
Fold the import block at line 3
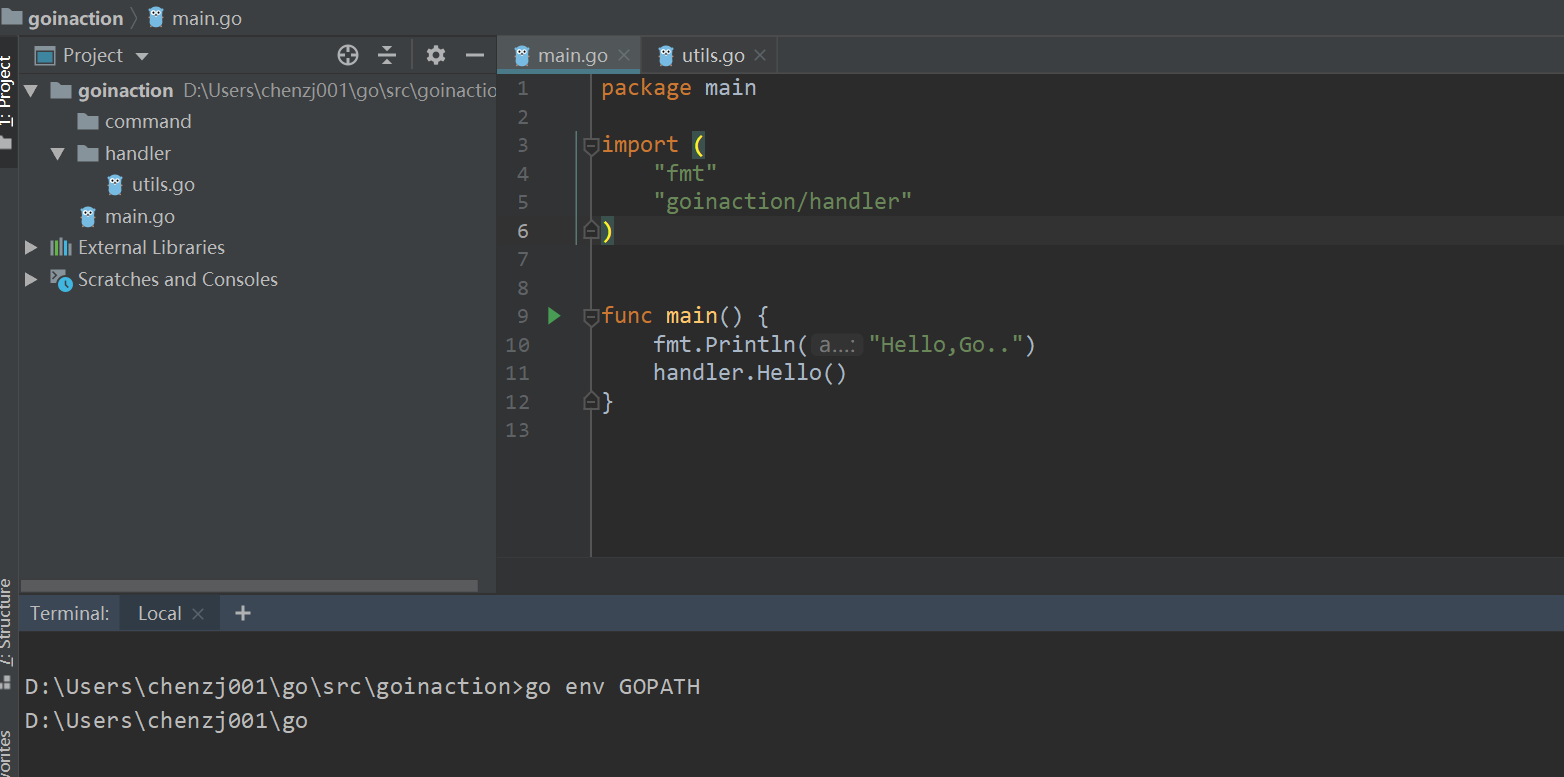click(591, 146)
